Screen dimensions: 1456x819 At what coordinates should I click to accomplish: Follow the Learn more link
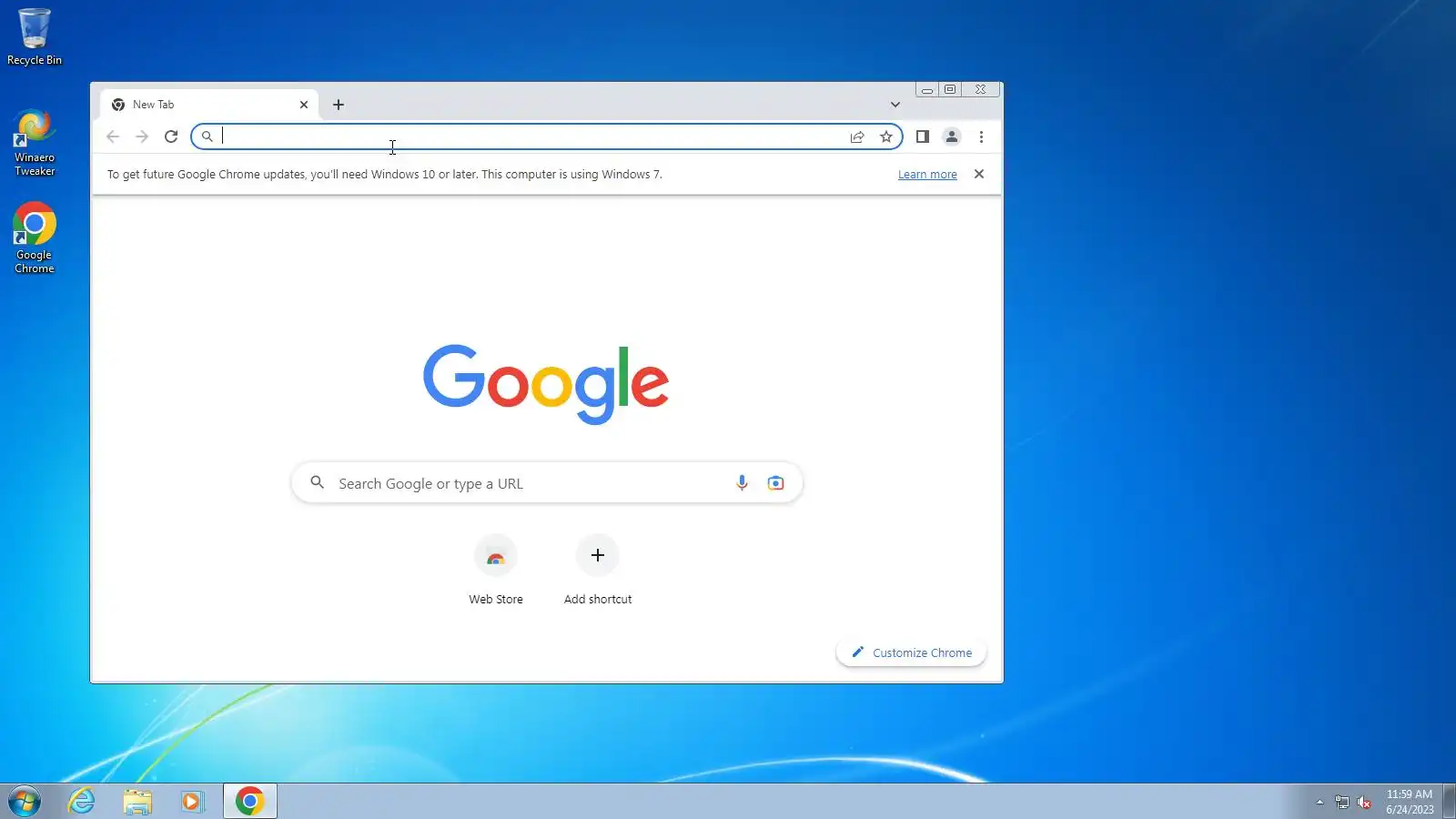tap(927, 175)
